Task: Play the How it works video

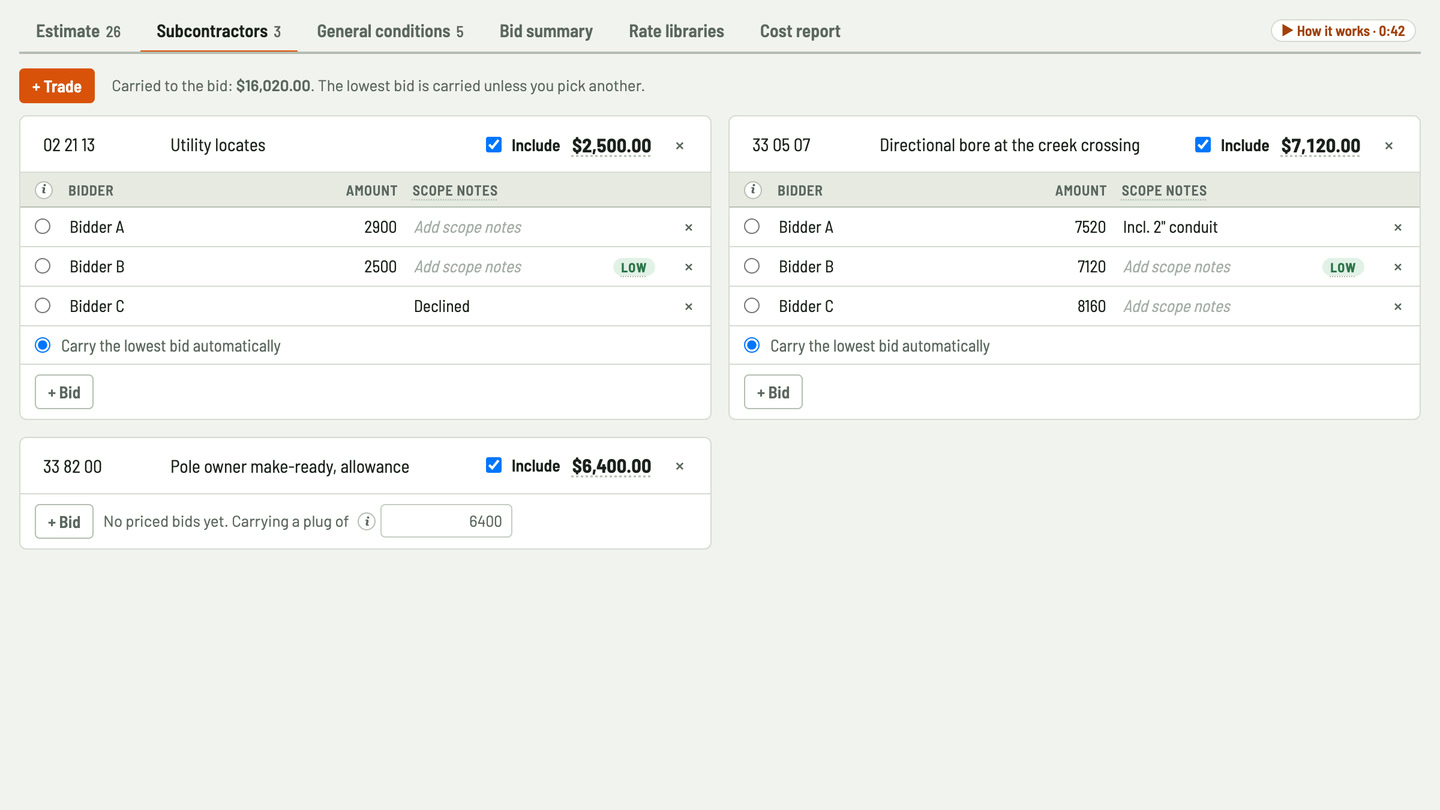Action: click(x=1343, y=31)
